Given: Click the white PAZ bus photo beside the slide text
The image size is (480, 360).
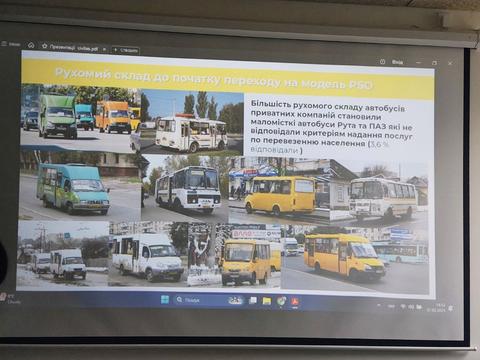Looking at the screenshot, I should (192, 123).
